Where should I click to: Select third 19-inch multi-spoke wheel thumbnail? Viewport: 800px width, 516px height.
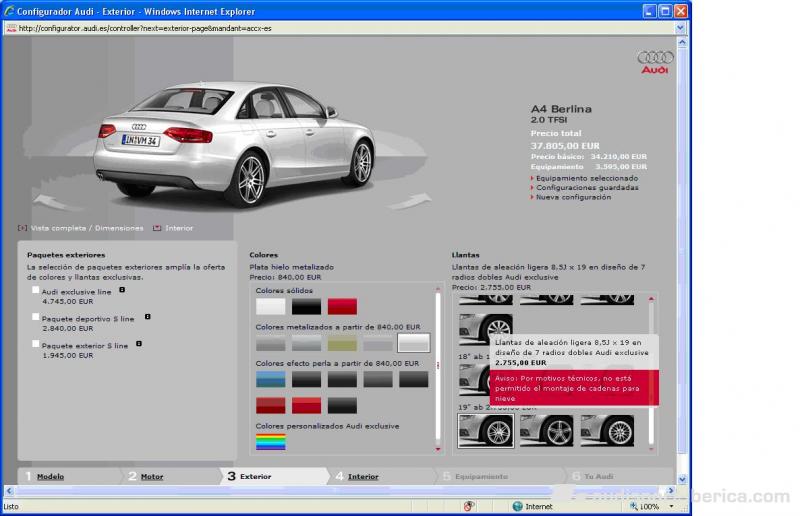[608, 431]
